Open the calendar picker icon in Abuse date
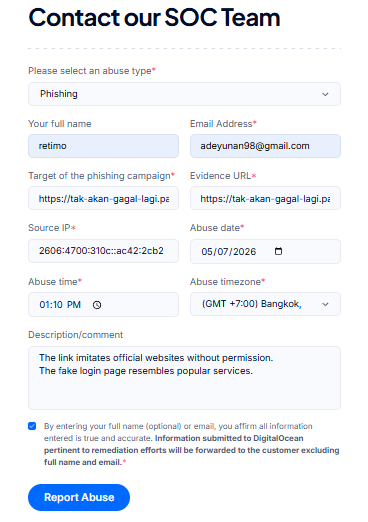 [x=278, y=251]
